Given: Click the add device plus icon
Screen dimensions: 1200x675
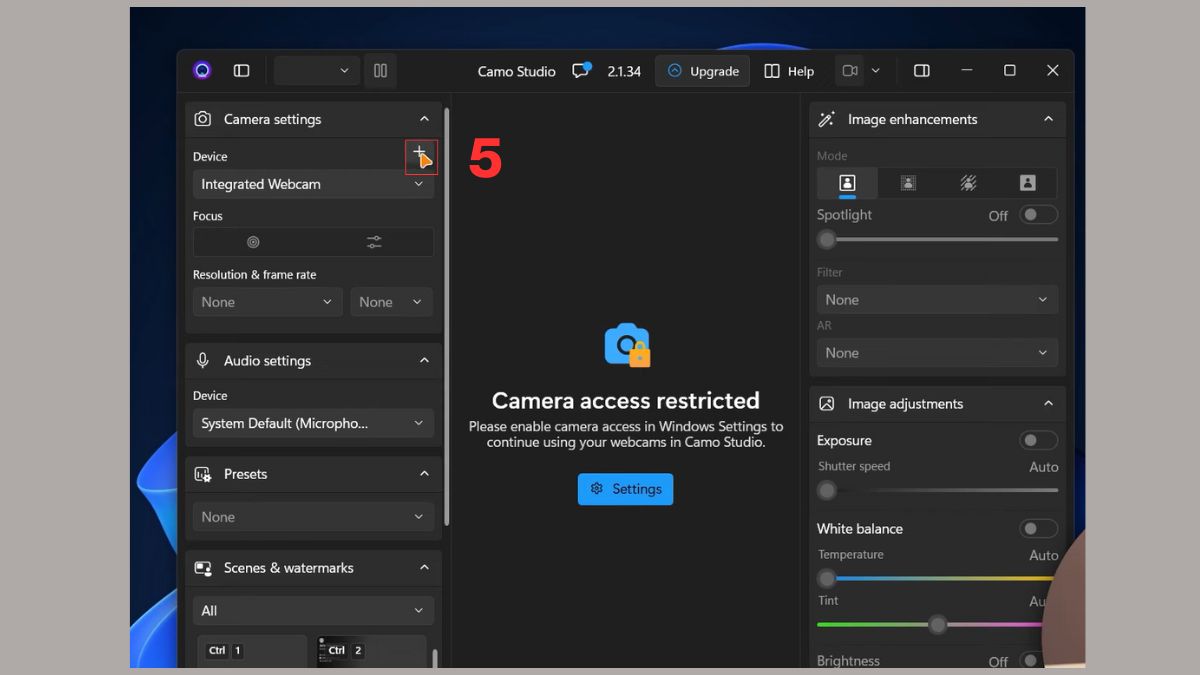Looking at the screenshot, I should [x=420, y=154].
